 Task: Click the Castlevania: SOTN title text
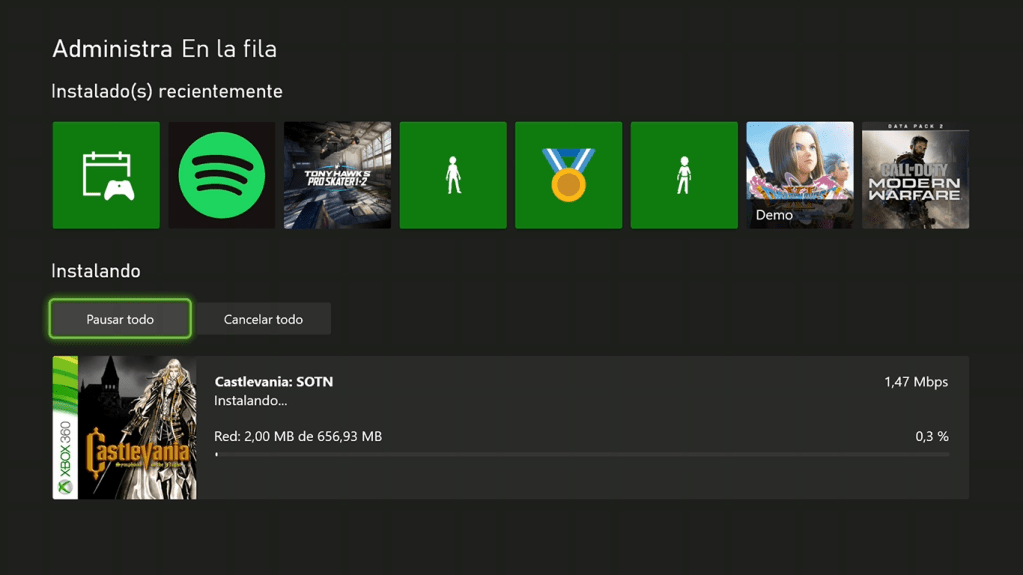click(x=274, y=382)
